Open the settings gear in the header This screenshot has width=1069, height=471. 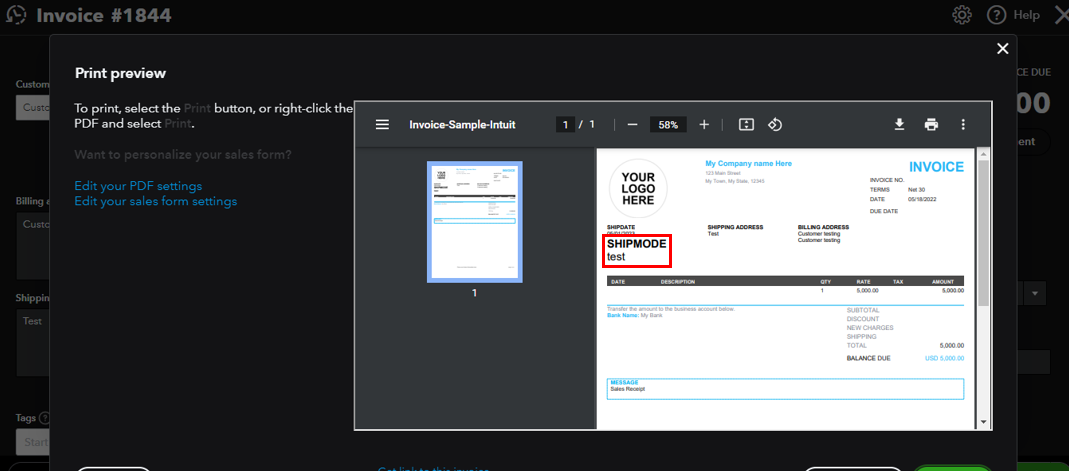[962, 15]
